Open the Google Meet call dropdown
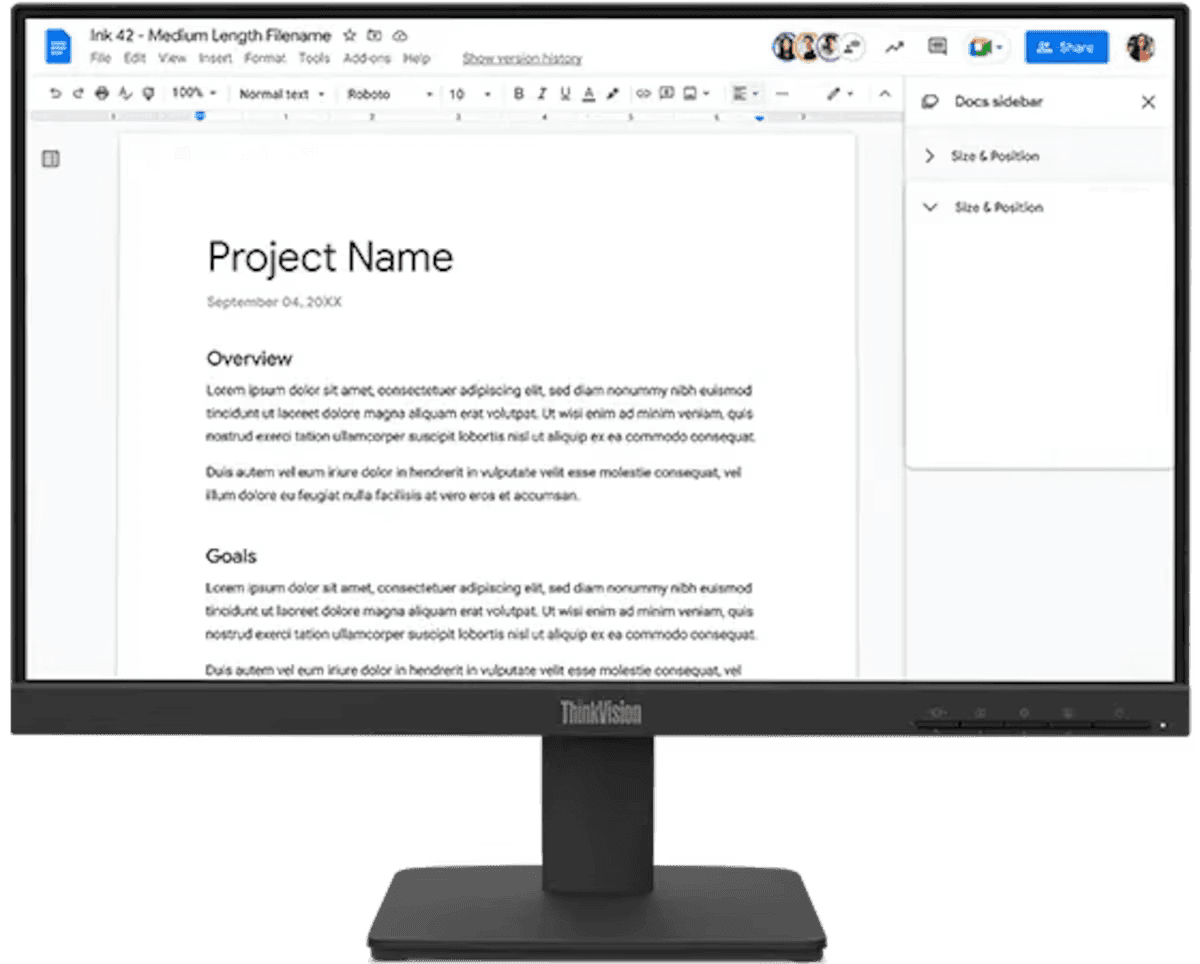 tap(986, 47)
